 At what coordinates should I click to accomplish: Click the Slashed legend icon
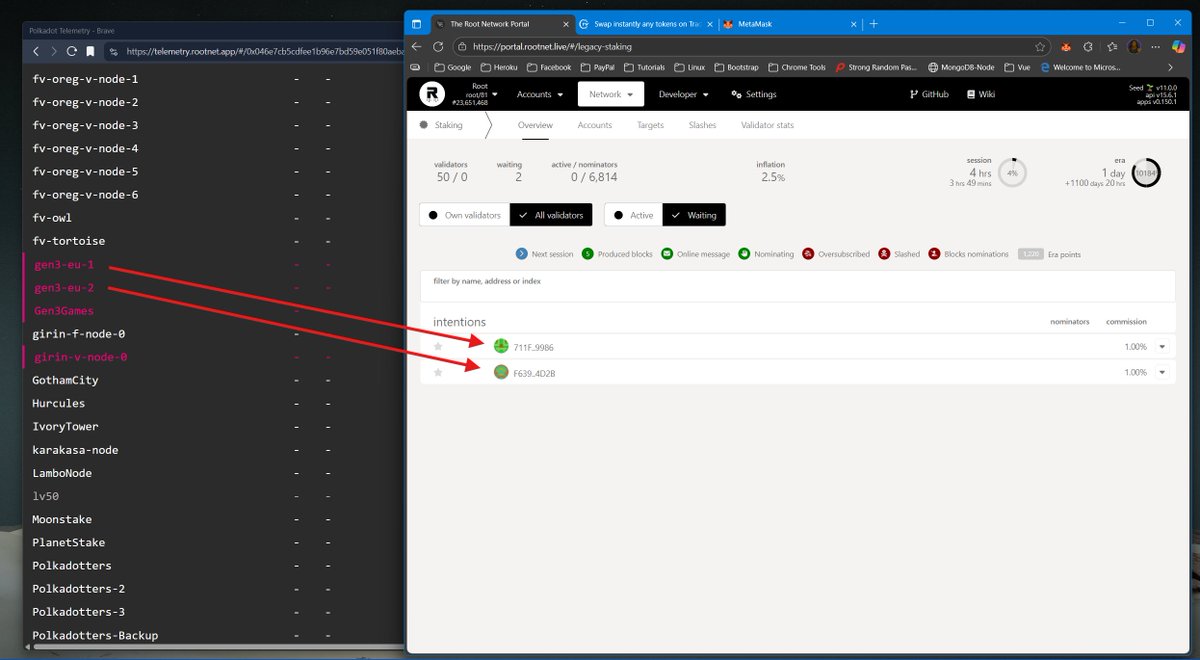[x=884, y=254]
